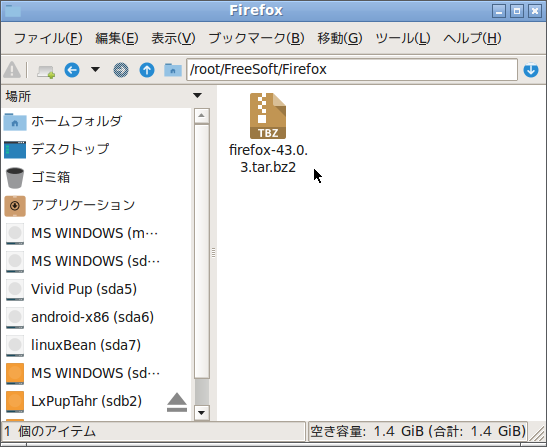The image size is (547, 447).
Task: Select the firefox-43.0.3.tar.bz2 archive icon
Action: coord(268,116)
